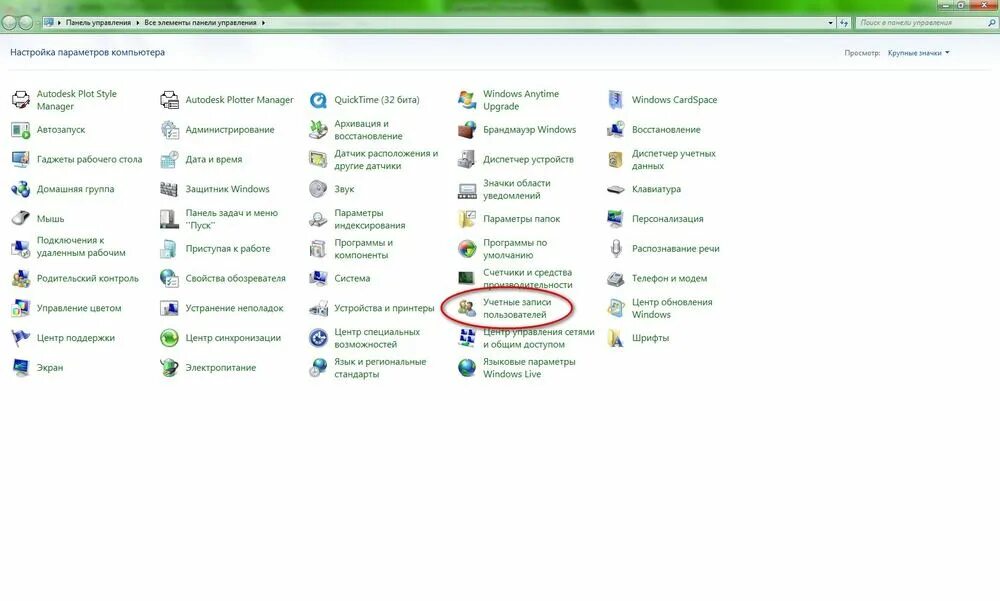Image resolution: width=1000 pixels, height=601 pixels.
Task: Open Датчик расположения и другие датчики link
Action: [x=386, y=159]
